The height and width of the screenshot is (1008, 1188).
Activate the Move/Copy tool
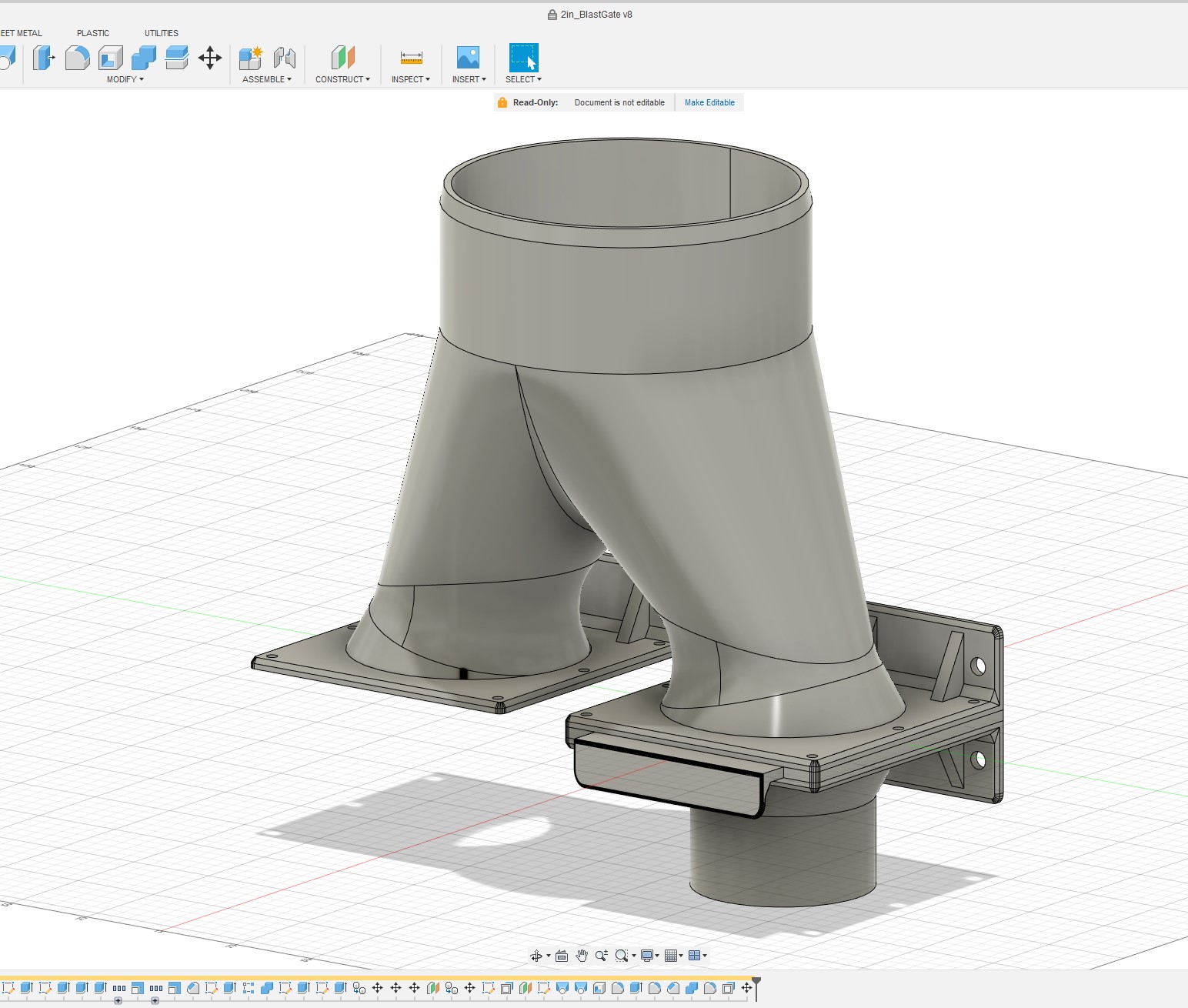pyautogui.click(x=210, y=58)
